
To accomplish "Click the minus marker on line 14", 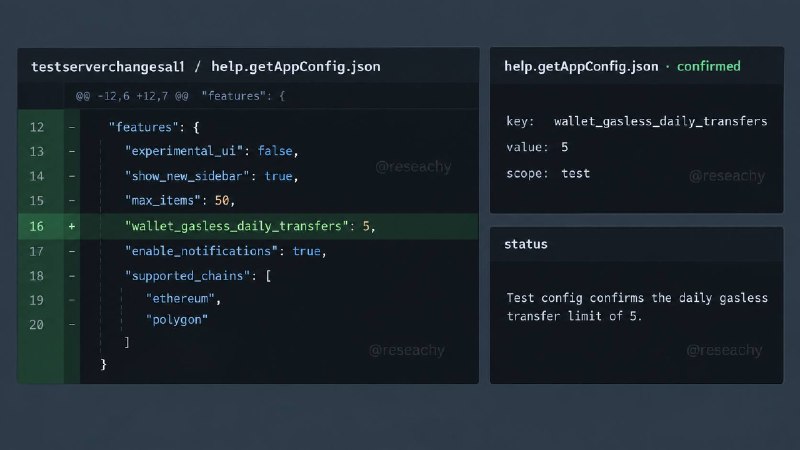I will [x=71, y=176].
